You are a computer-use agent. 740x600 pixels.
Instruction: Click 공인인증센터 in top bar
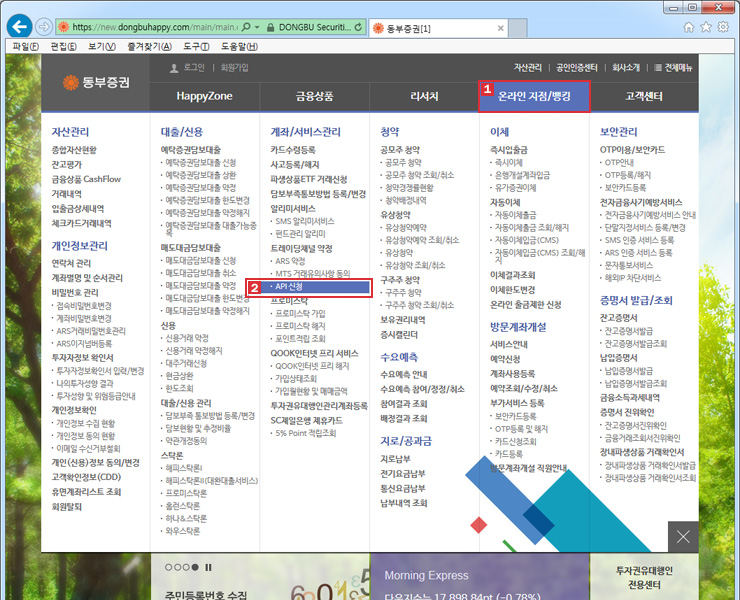577,68
